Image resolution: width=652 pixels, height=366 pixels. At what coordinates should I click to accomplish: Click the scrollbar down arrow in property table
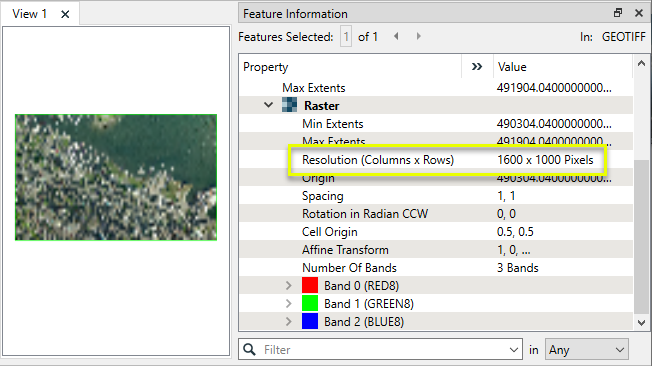pyautogui.click(x=641, y=323)
